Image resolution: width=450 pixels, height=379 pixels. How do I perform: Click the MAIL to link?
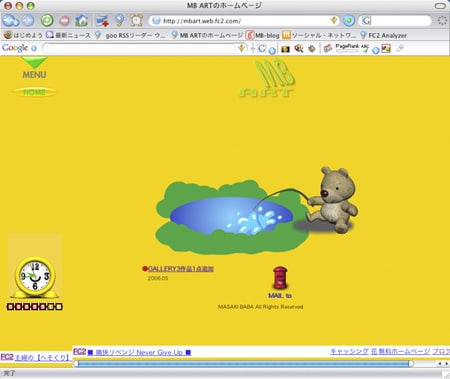(280, 296)
